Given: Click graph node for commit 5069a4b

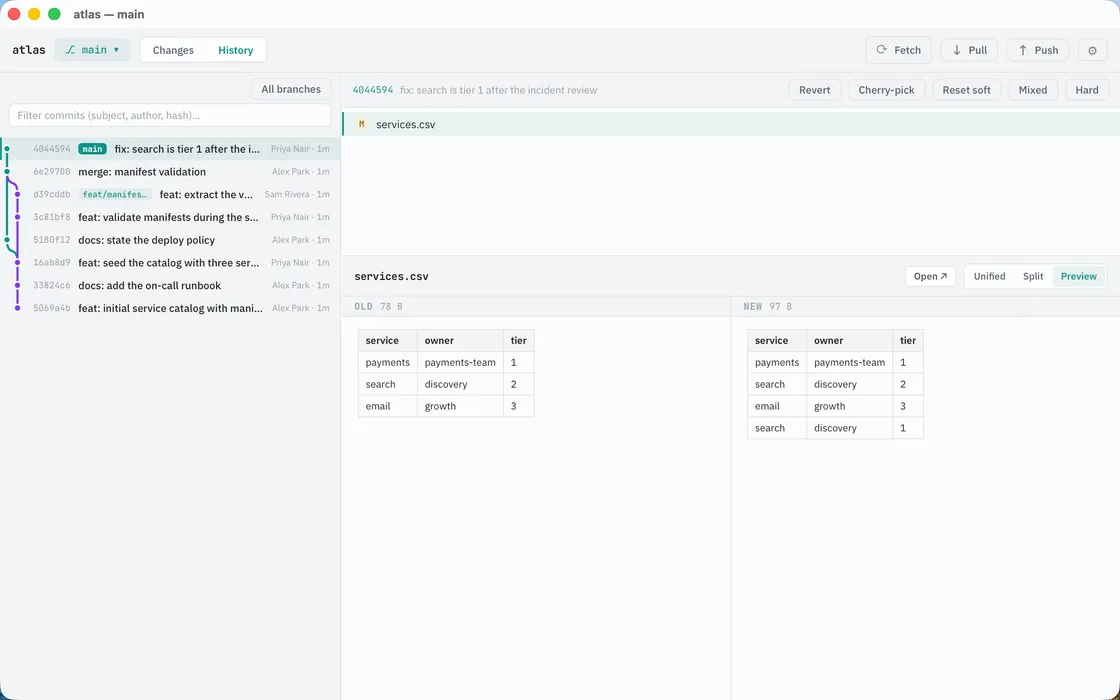Looking at the screenshot, I should click(x=18, y=308).
